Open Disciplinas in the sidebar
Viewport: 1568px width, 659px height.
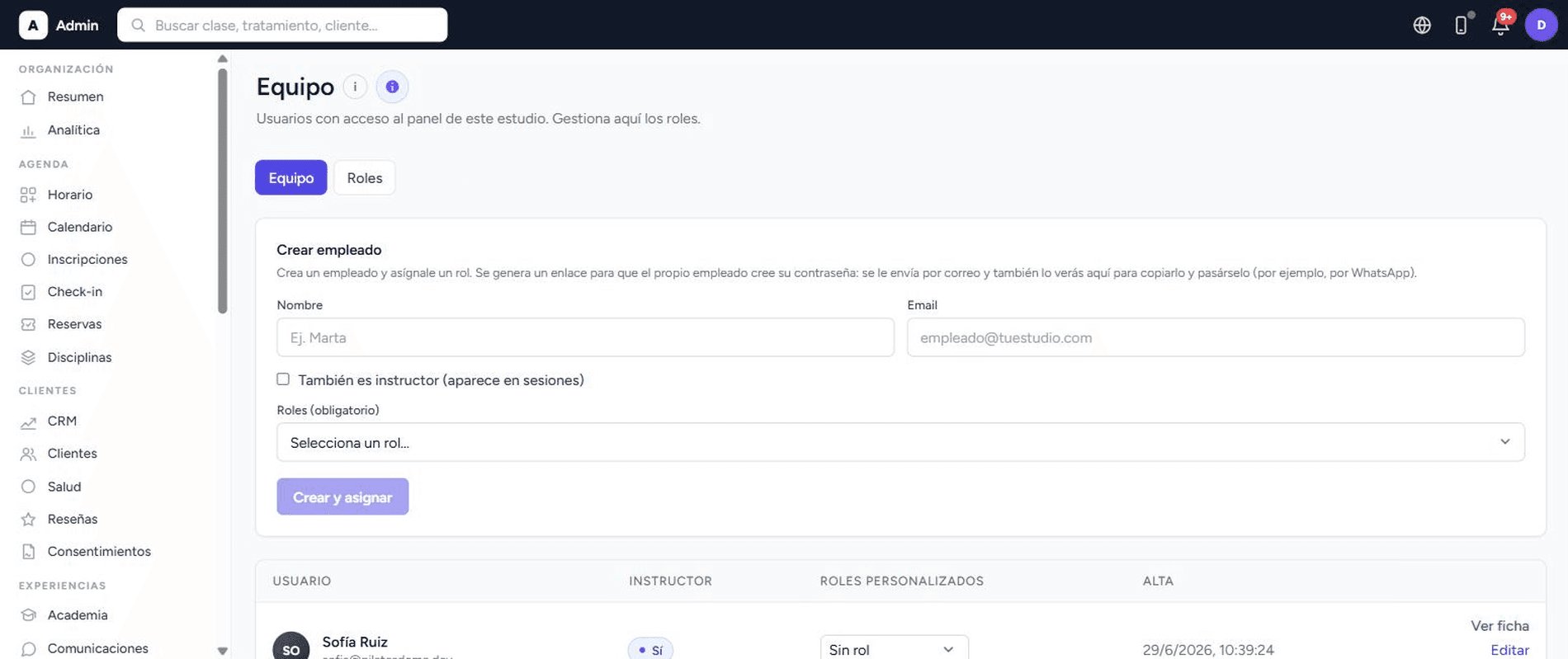tap(79, 357)
